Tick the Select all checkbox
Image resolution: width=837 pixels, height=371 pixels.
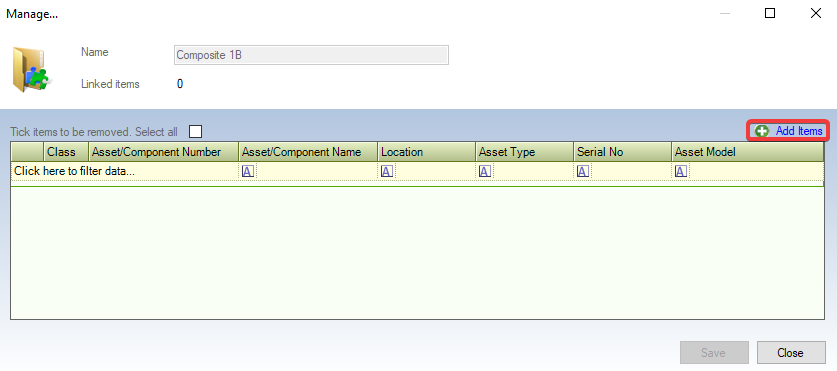point(196,131)
